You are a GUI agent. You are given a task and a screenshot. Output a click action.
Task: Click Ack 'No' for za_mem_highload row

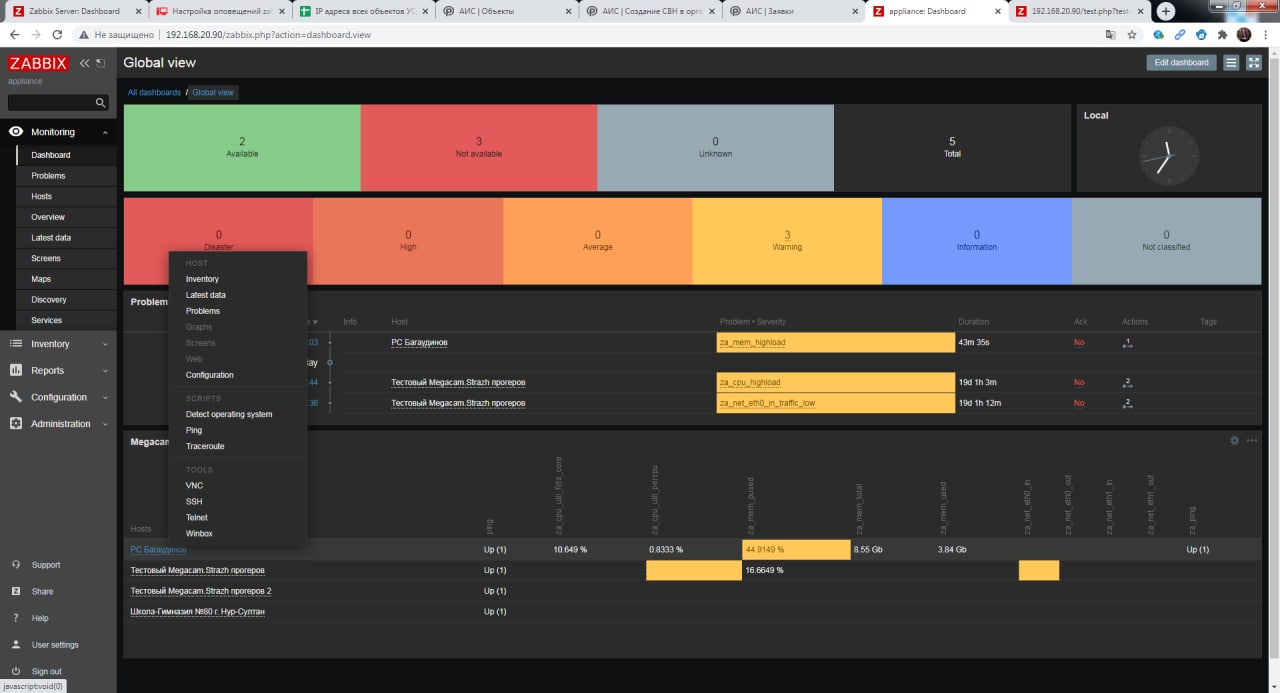[x=1079, y=342]
